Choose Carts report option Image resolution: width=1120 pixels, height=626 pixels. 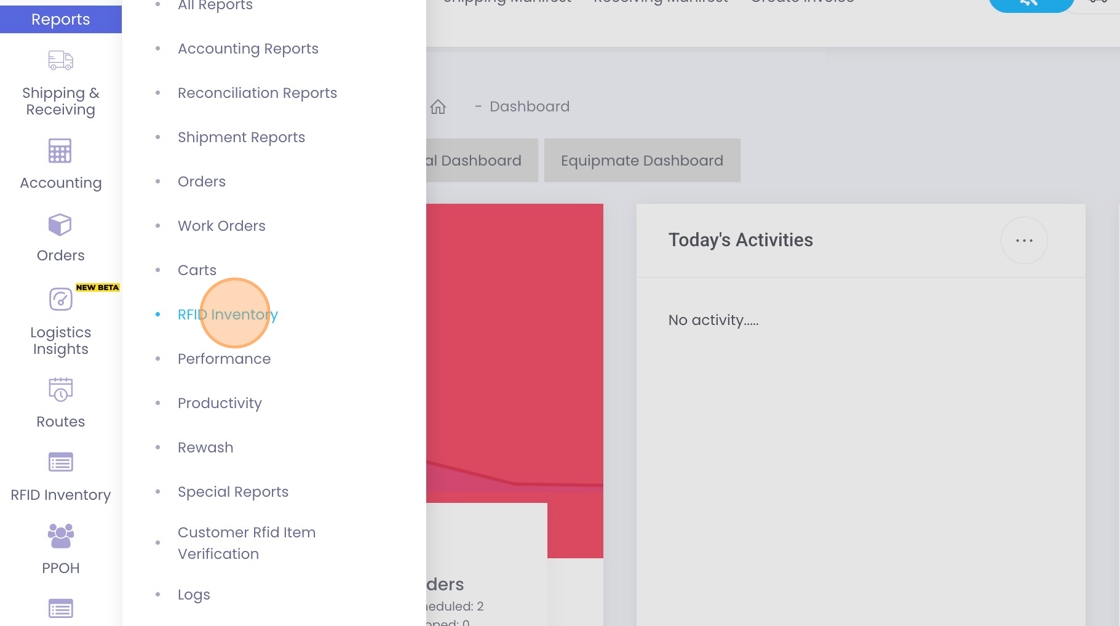click(x=197, y=270)
